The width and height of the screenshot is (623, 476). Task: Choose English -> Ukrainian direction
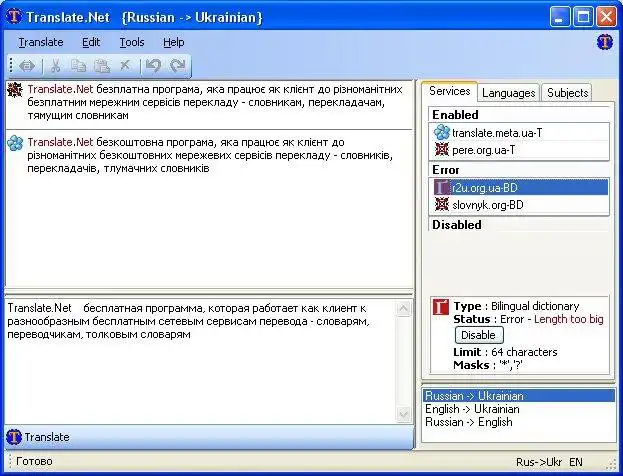pyautogui.click(x=519, y=409)
